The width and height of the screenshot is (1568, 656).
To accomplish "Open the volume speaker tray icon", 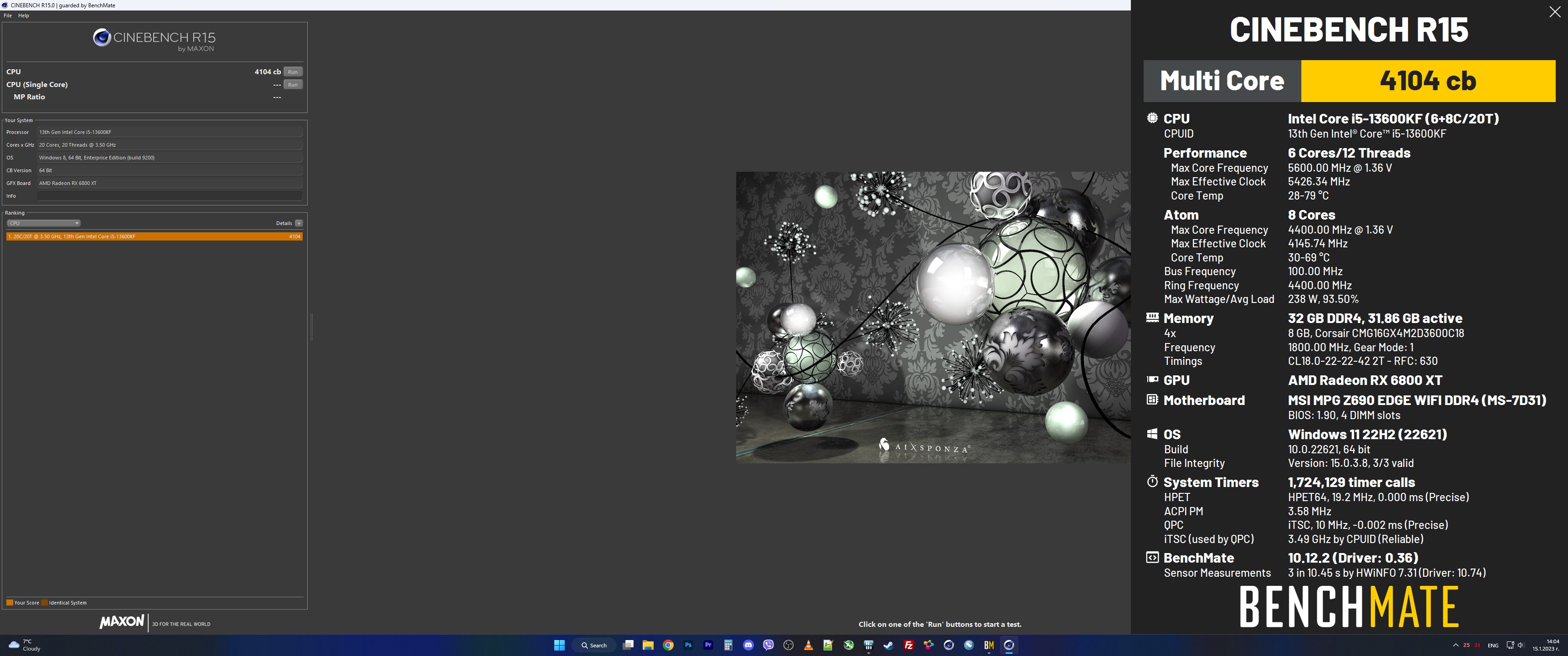I will [x=1521, y=645].
